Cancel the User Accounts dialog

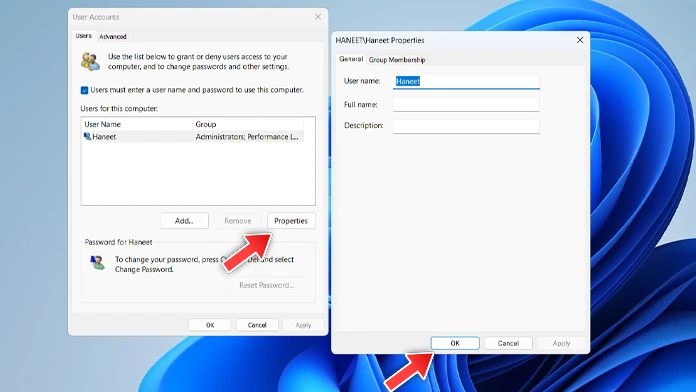(x=257, y=325)
